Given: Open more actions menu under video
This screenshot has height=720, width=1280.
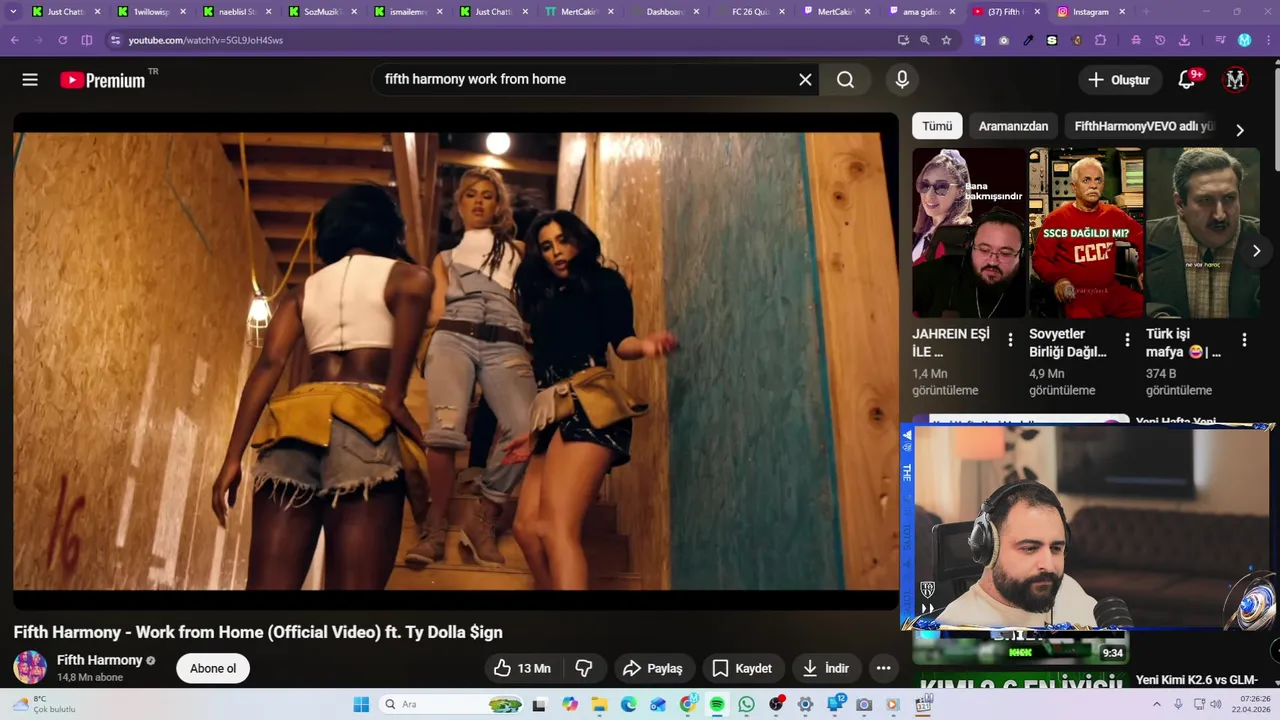Looking at the screenshot, I should 883,668.
